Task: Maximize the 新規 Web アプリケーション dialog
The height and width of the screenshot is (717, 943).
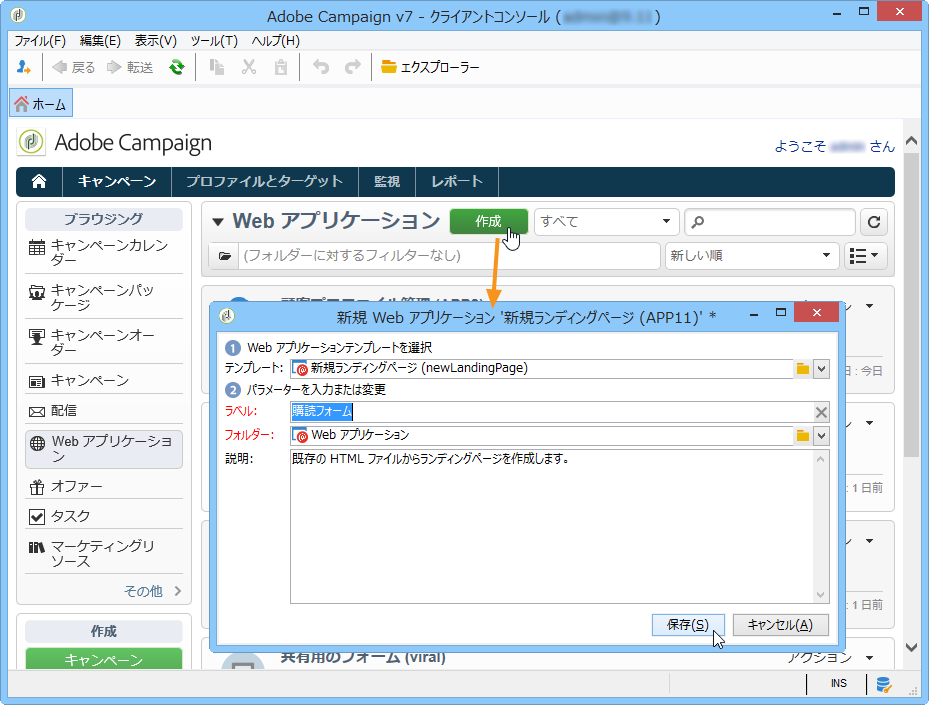Action: coord(781,312)
